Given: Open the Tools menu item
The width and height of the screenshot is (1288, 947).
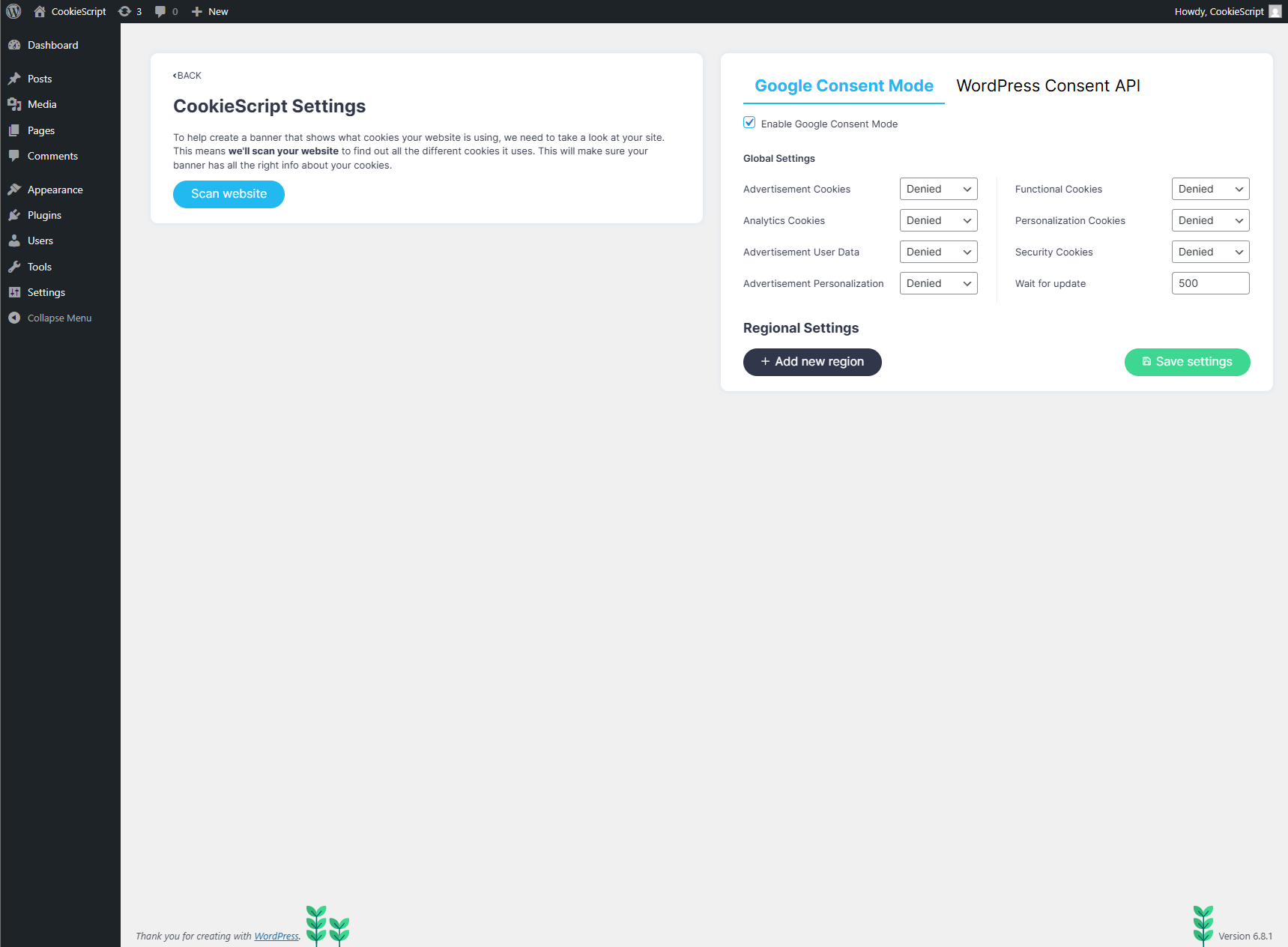Looking at the screenshot, I should [60, 267].
